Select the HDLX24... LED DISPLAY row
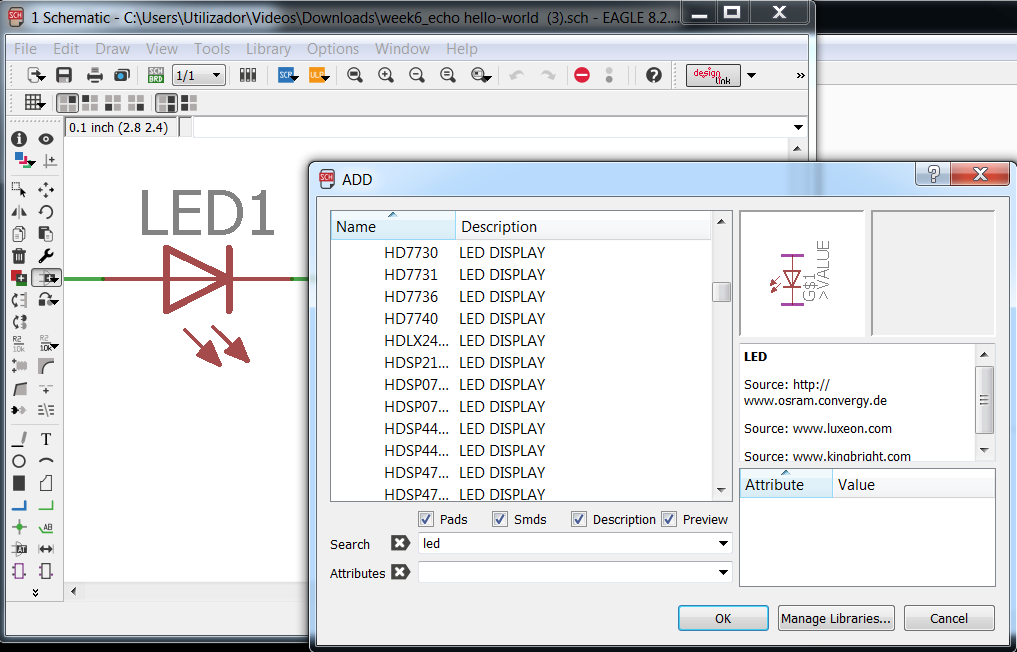The width and height of the screenshot is (1017, 652). tap(521, 341)
